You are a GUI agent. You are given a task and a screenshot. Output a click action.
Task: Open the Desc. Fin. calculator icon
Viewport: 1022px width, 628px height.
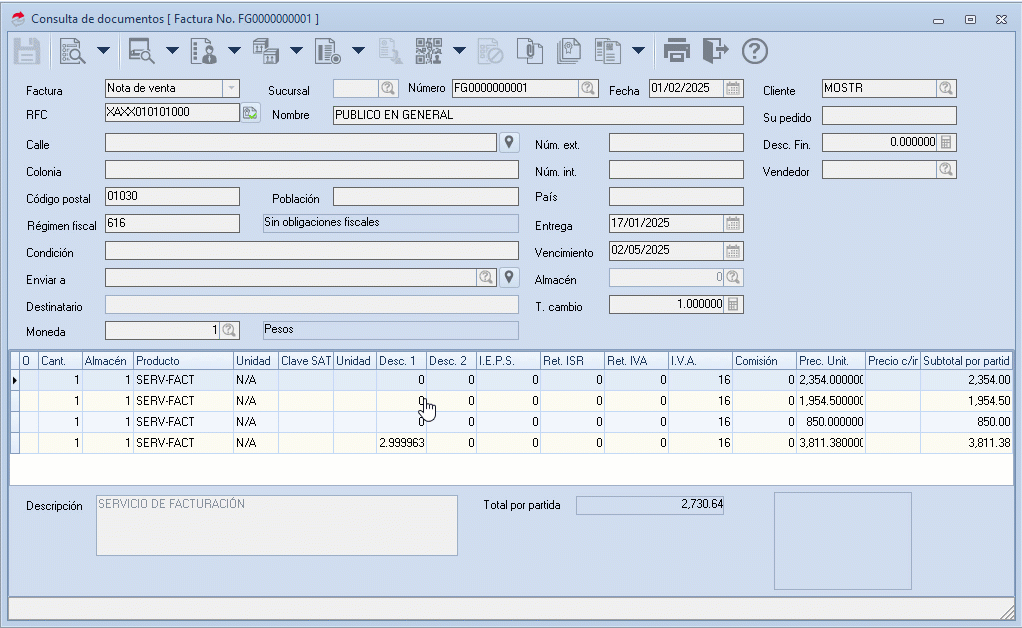(x=946, y=142)
